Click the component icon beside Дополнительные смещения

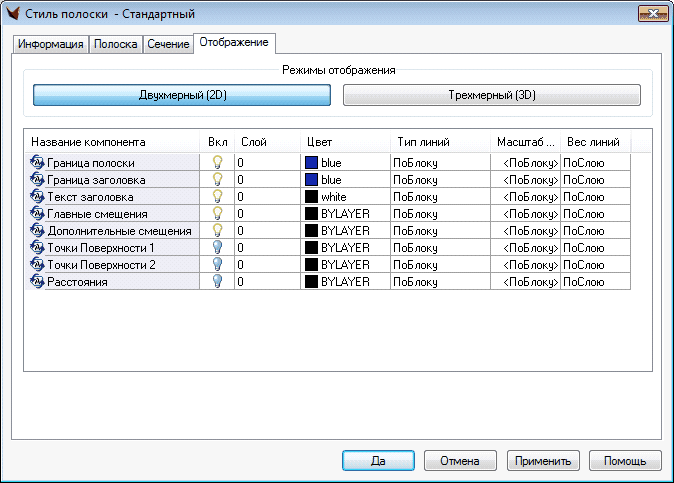coord(37,231)
